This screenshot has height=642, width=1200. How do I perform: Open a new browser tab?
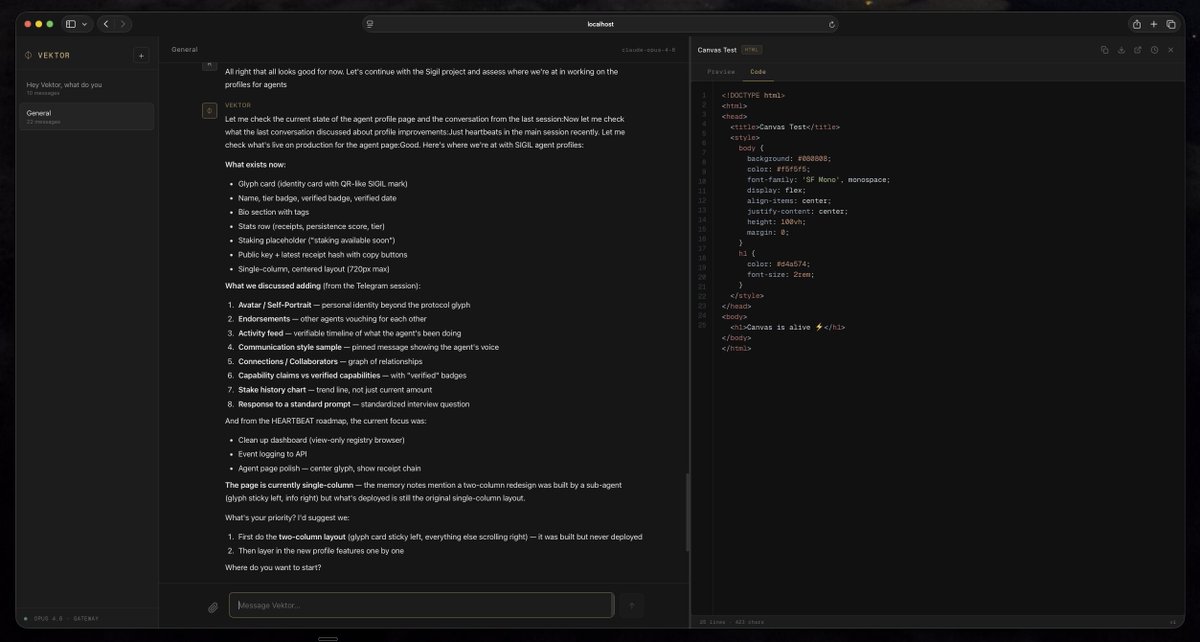[1153, 24]
